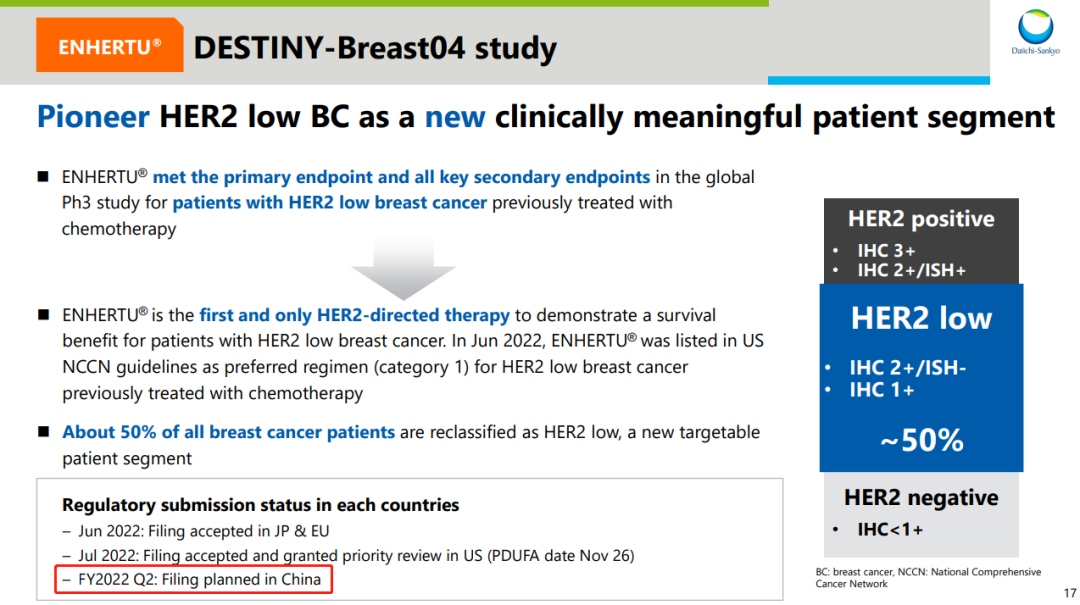Click the Jun 2022 JP & EU filing line

(196, 531)
